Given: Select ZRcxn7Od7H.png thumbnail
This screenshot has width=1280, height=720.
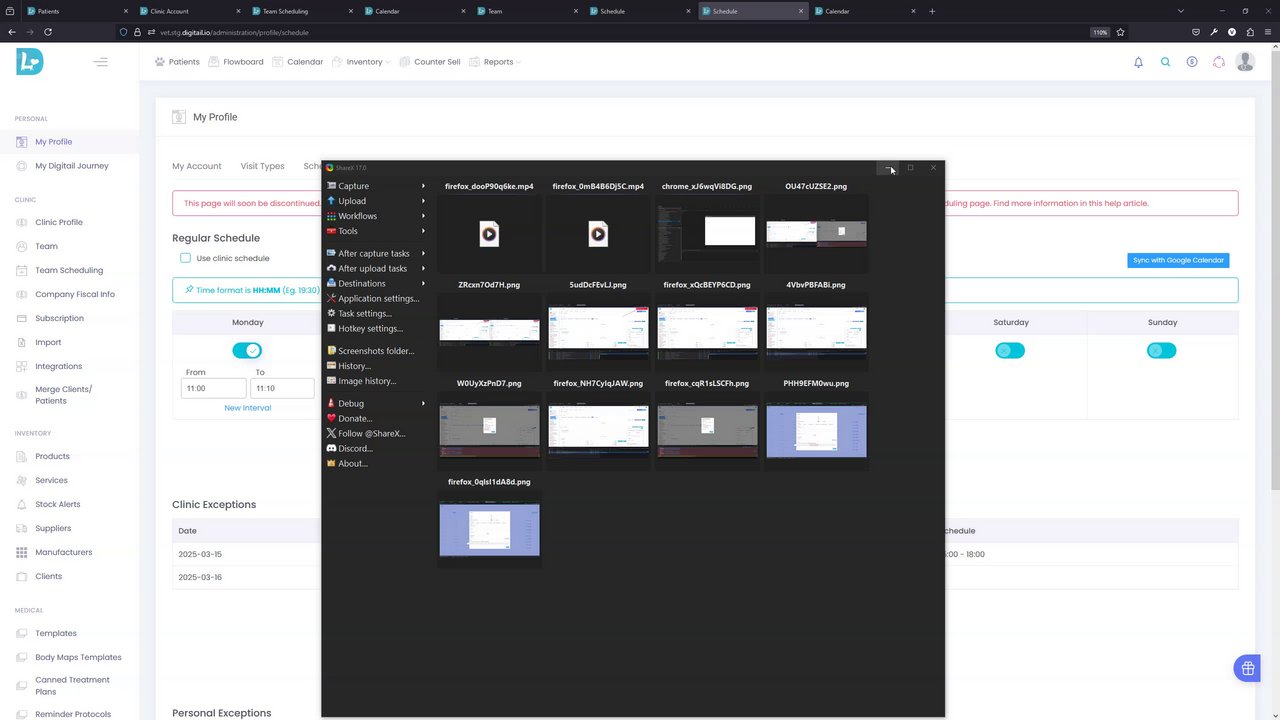Looking at the screenshot, I should [x=489, y=332].
